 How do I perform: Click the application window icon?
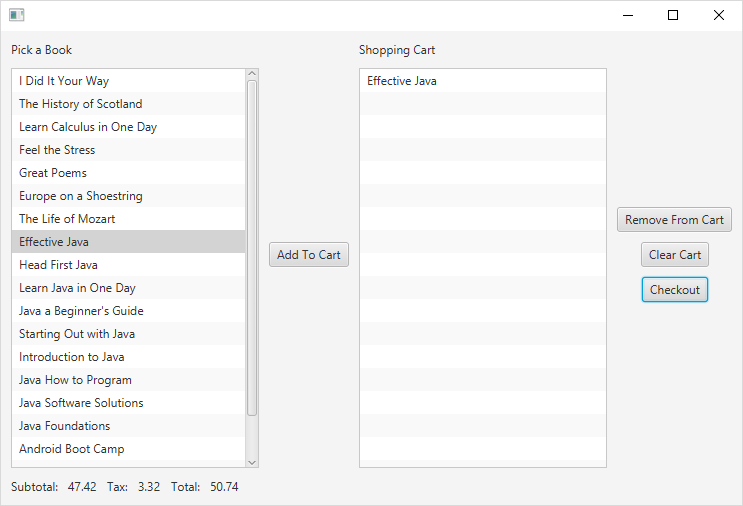coord(17,15)
